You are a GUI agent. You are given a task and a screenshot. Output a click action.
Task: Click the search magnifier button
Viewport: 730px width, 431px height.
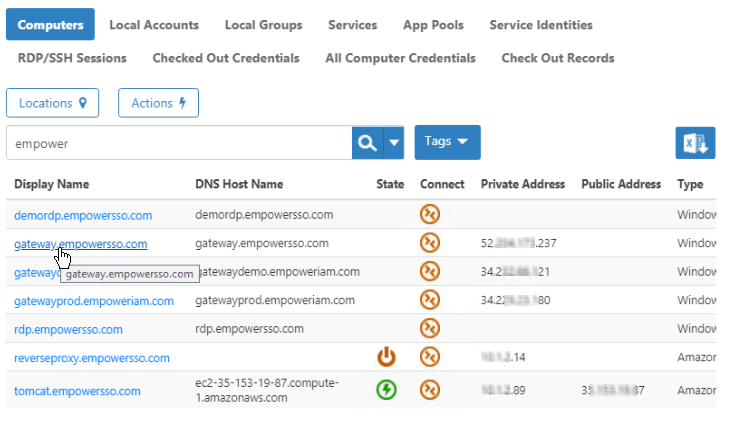[366, 143]
